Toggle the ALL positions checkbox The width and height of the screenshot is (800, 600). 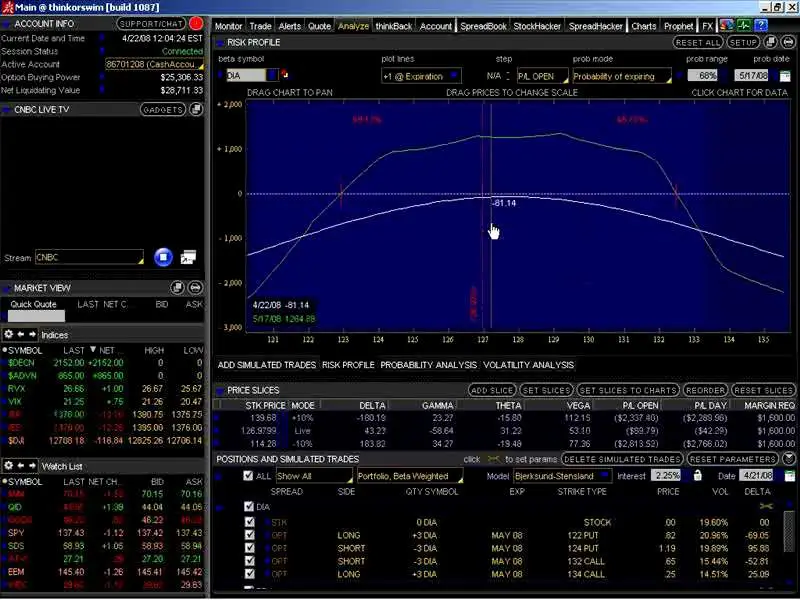[248, 476]
